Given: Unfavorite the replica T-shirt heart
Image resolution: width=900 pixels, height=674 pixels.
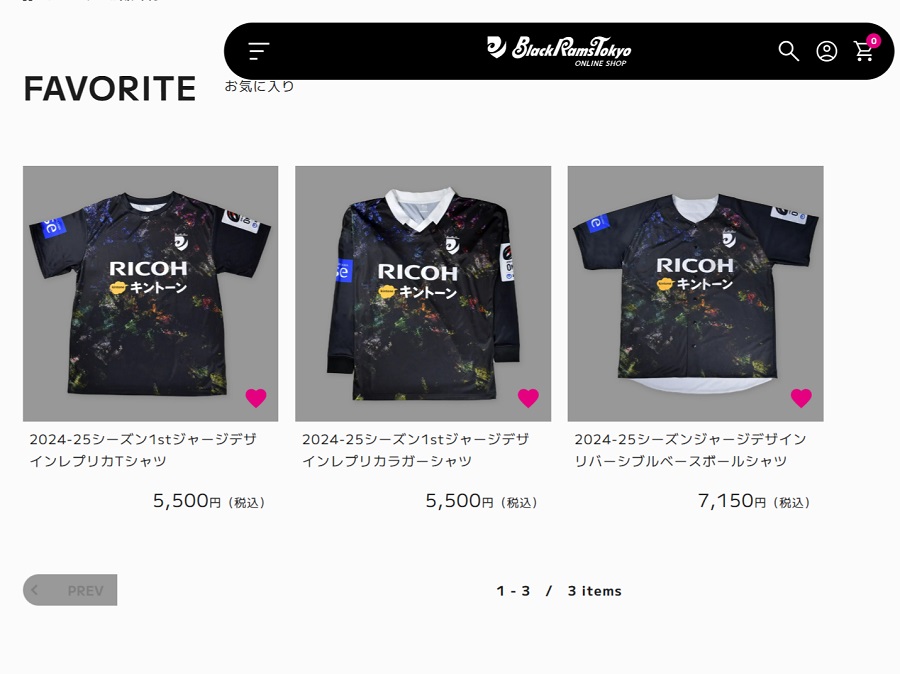Looking at the screenshot, I should click(x=256, y=397).
